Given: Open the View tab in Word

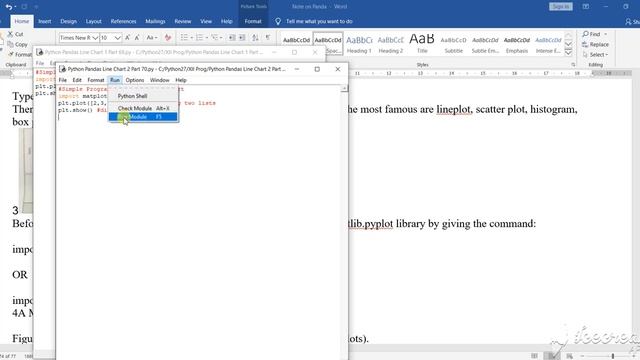Looking at the screenshot, I should tap(206, 21).
